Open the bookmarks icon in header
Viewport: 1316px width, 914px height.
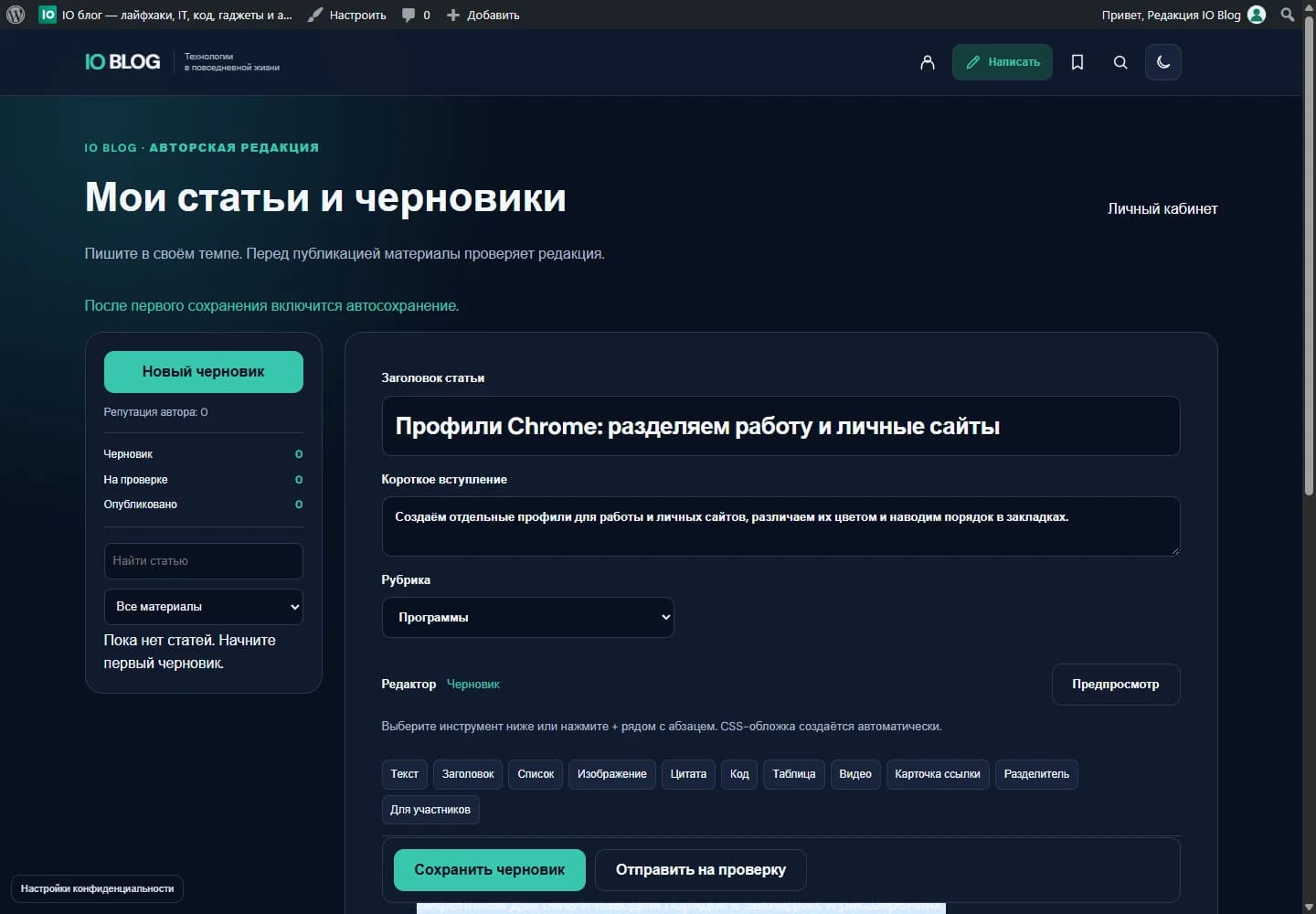[1077, 62]
